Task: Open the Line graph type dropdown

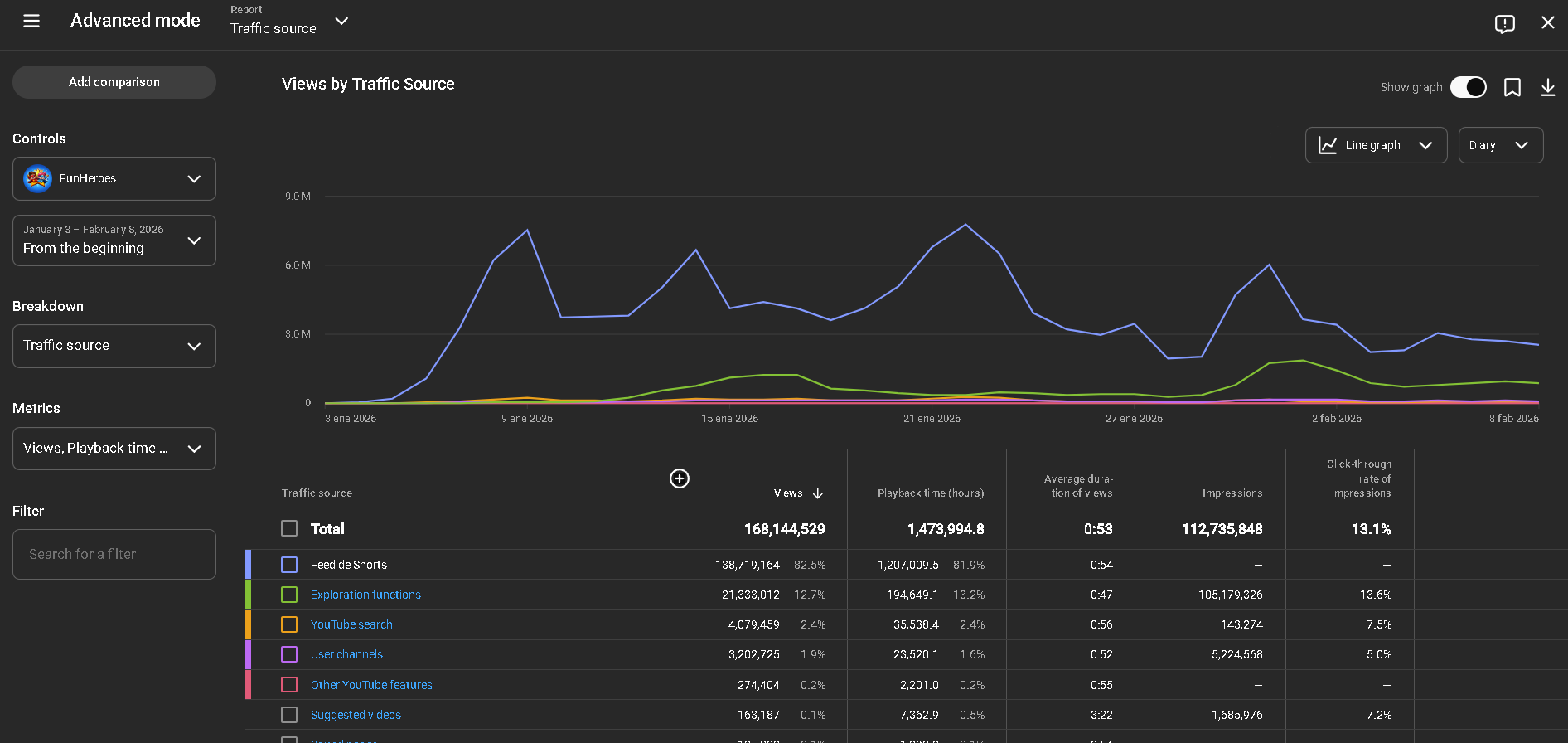Action: 1376,145
